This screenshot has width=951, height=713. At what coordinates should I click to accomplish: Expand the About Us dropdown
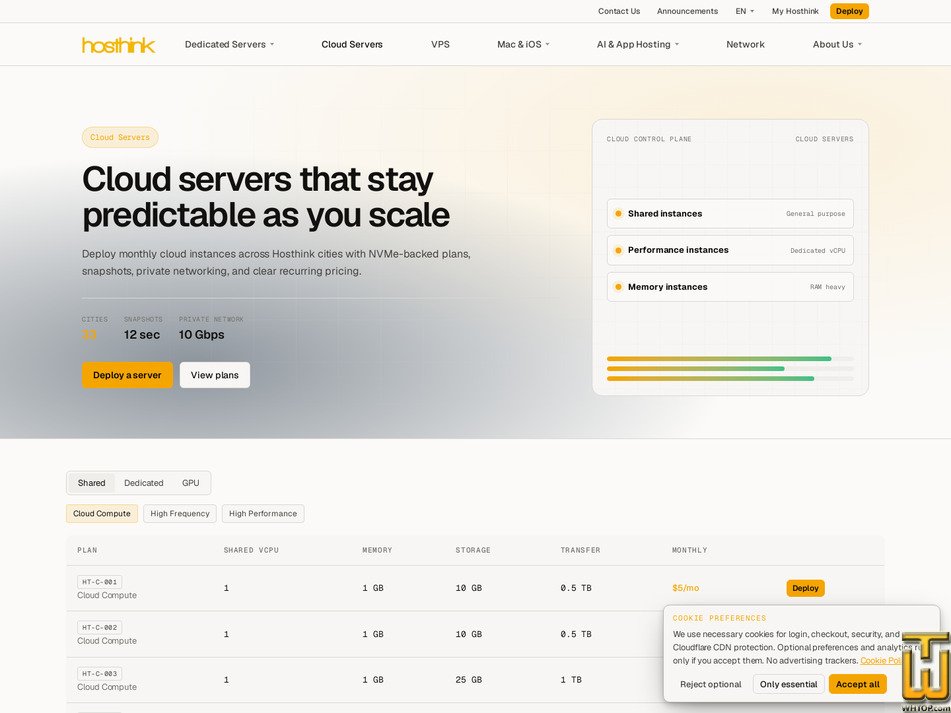[x=837, y=44]
